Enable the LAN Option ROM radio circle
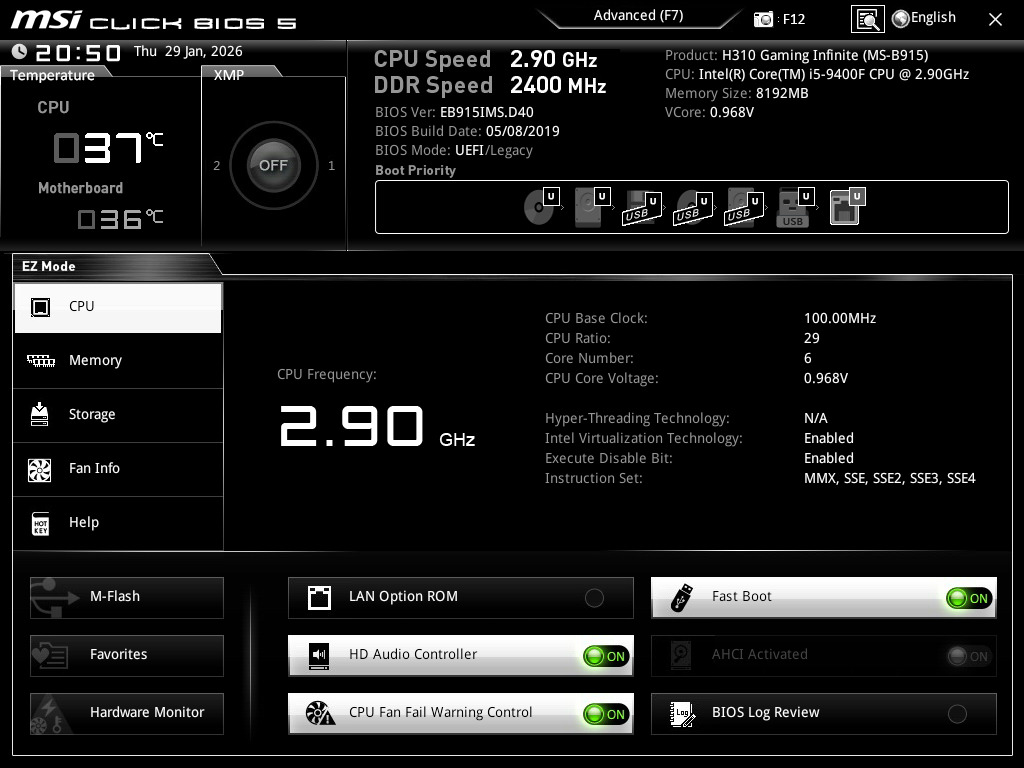Viewport: 1024px width, 768px height. point(594,598)
